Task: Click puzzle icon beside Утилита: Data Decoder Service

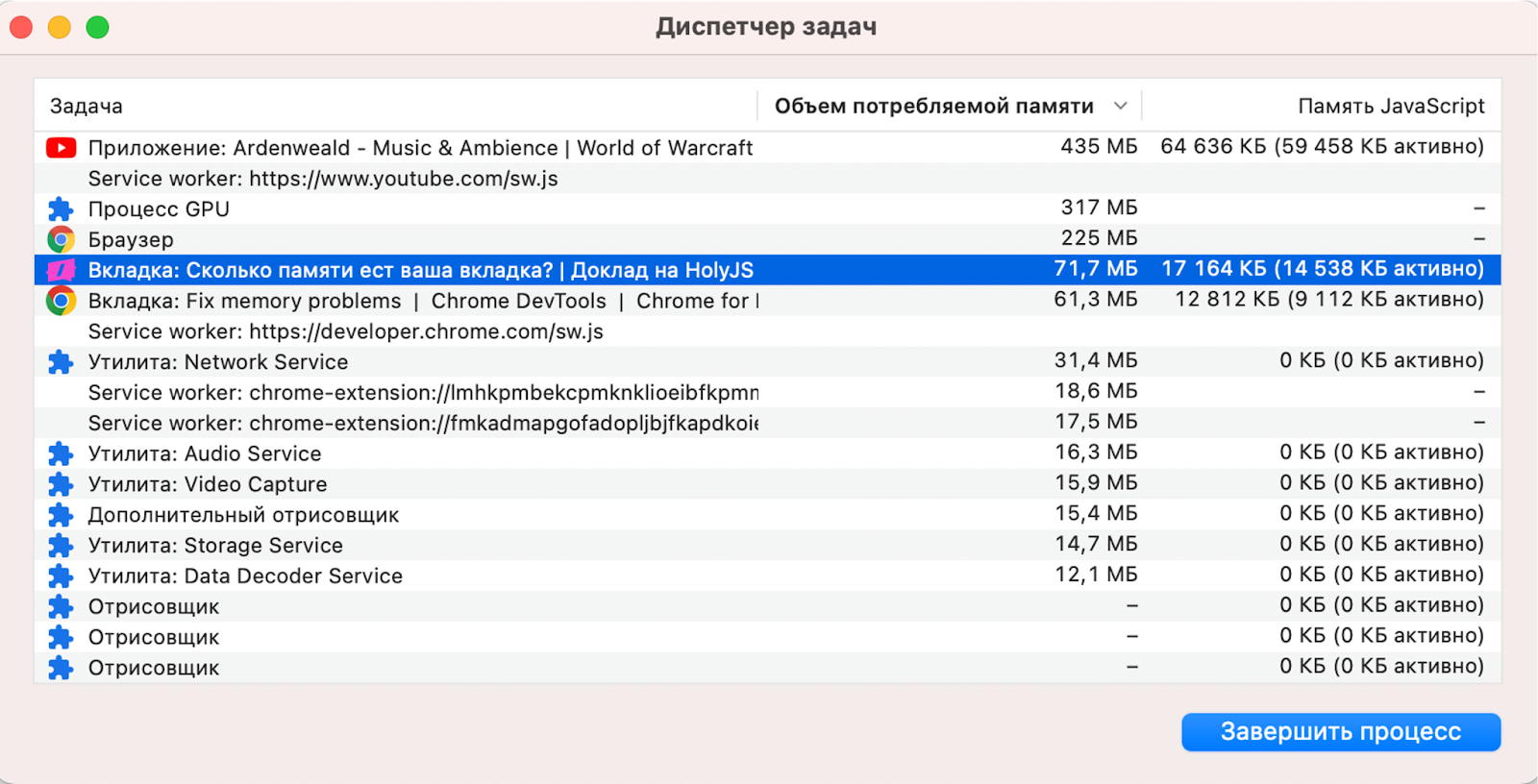Action: (61, 576)
